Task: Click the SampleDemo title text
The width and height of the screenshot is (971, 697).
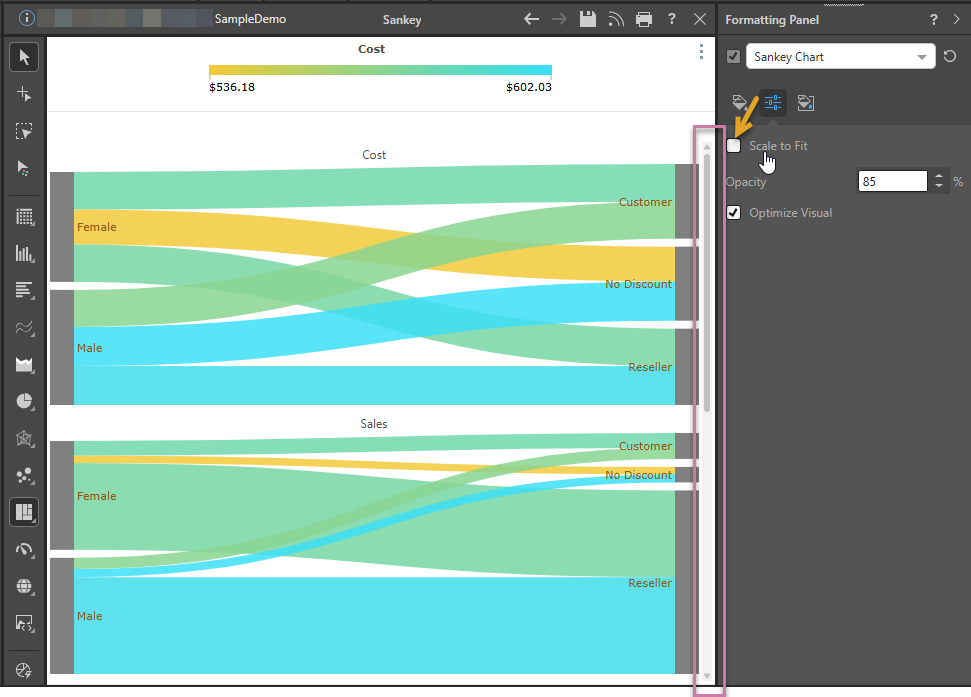Action: (250, 19)
